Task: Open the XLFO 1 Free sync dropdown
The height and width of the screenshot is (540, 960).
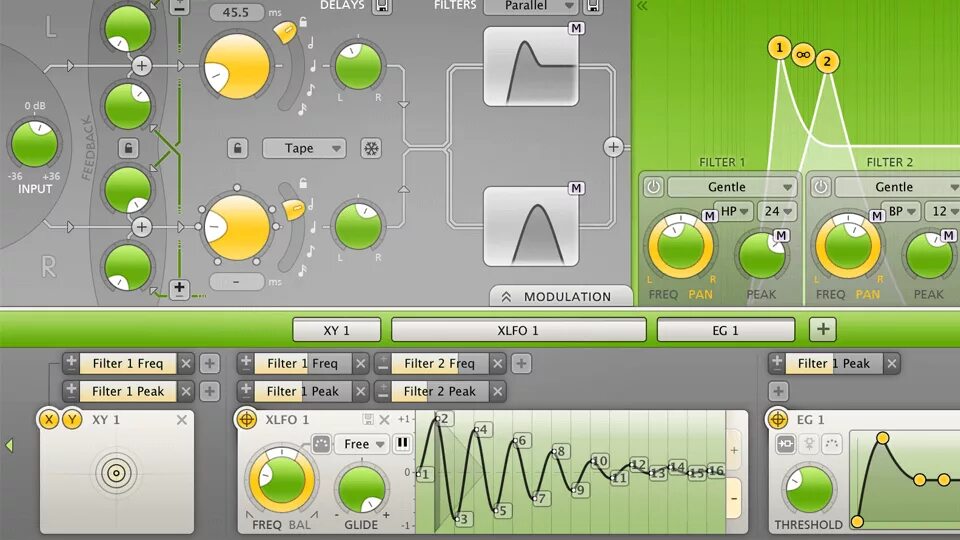Action: point(363,444)
